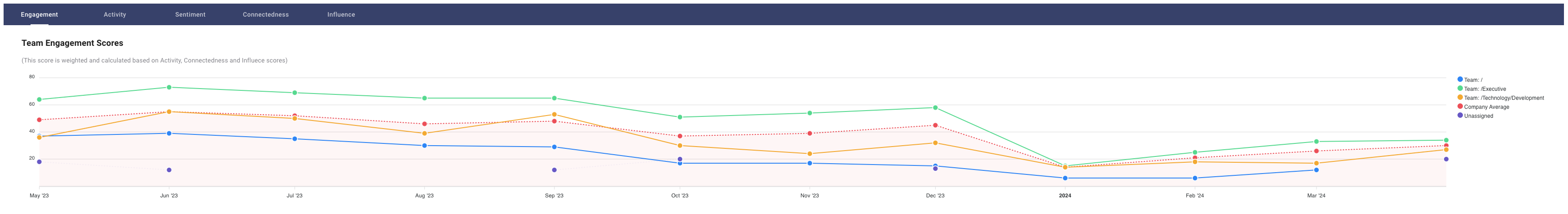
Task: Toggle the Team: /Executive legend series
Action: point(1484,89)
